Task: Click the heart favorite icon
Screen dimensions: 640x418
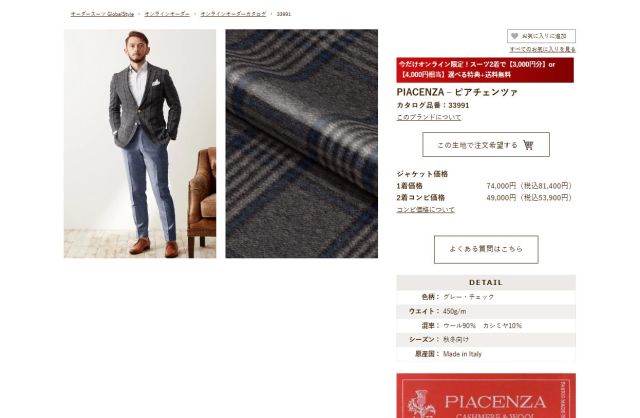Action: pos(514,36)
